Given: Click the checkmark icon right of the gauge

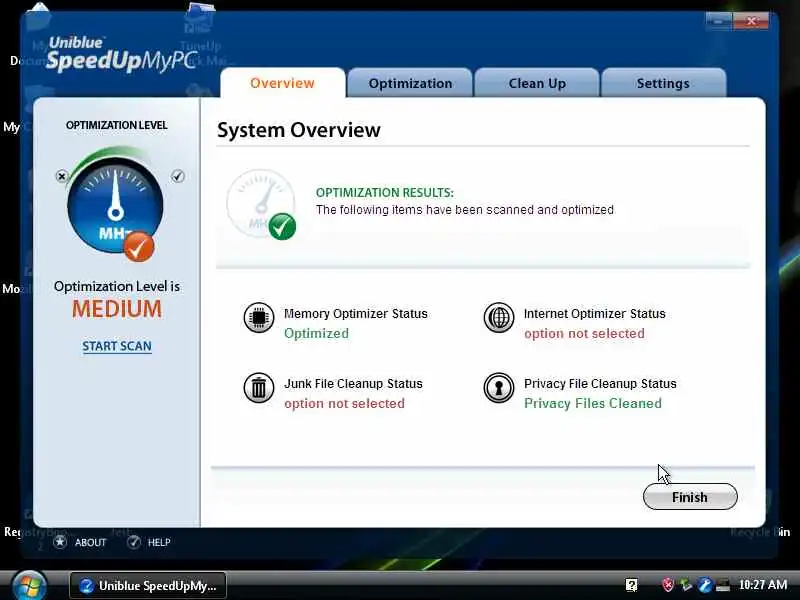Looking at the screenshot, I should (x=178, y=176).
